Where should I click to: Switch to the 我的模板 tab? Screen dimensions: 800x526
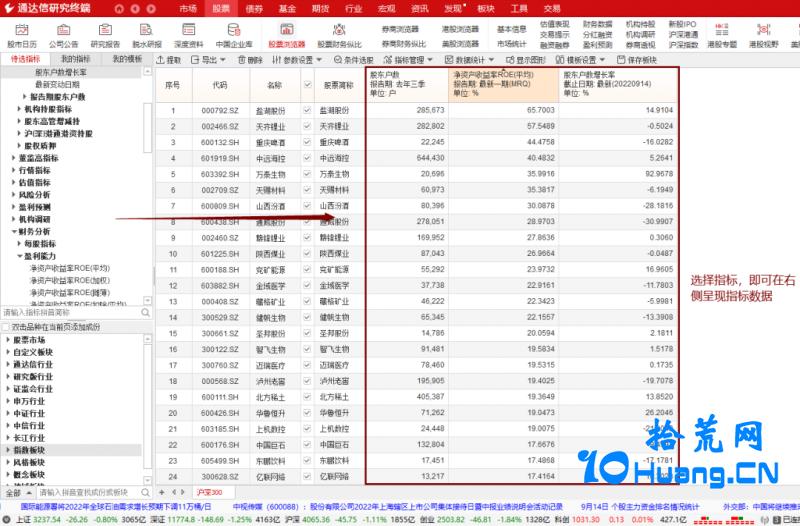[127, 59]
